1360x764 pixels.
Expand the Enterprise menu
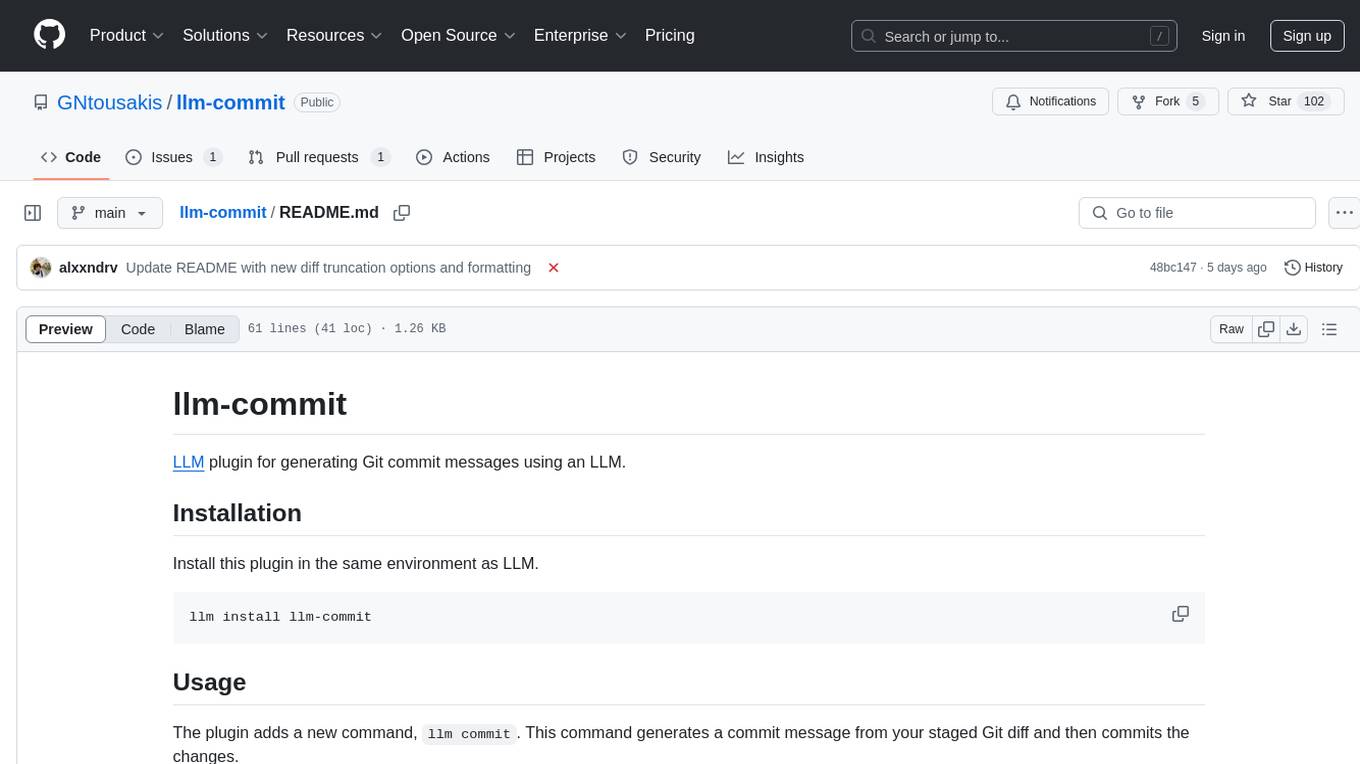click(x=580, y=35)
